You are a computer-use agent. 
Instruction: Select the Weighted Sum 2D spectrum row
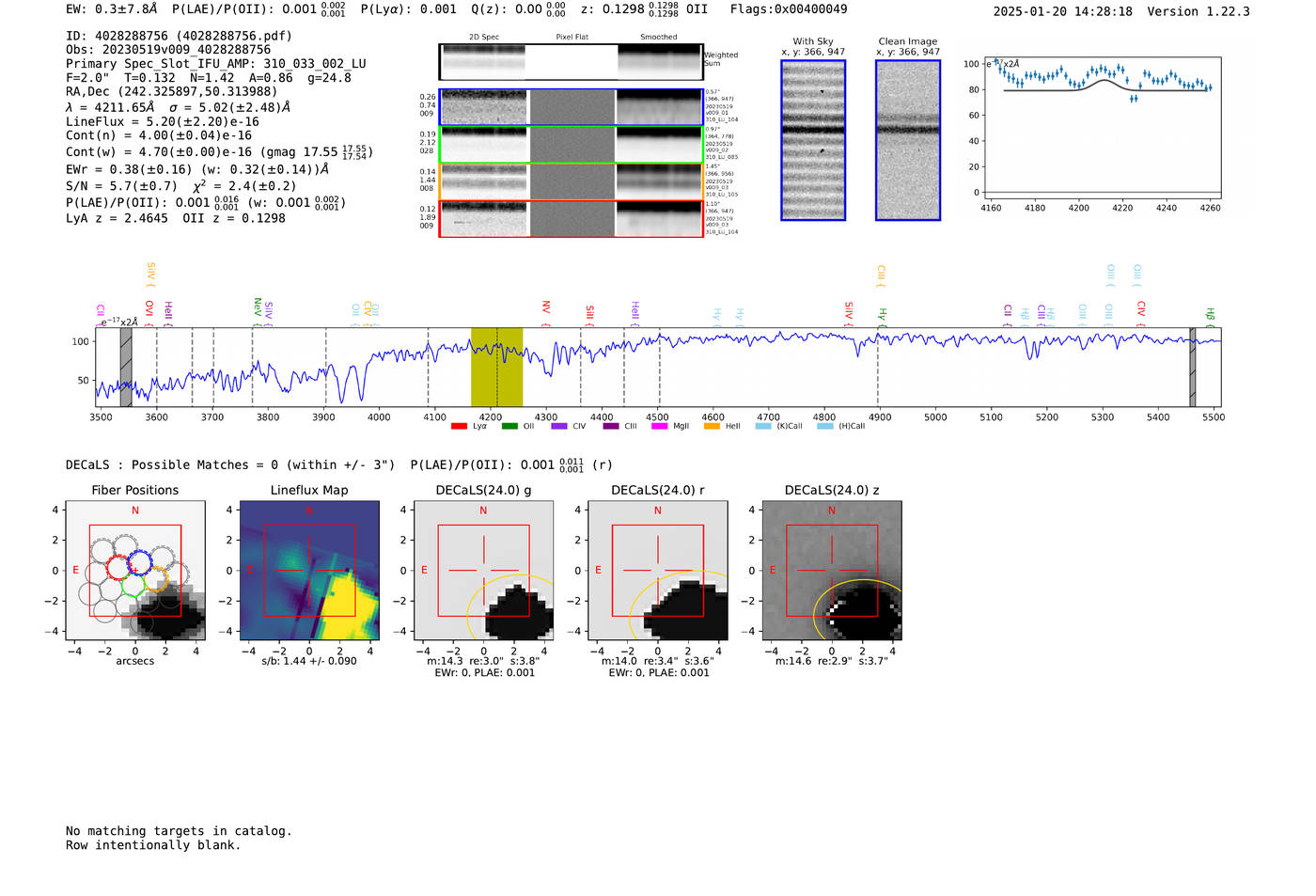[x=571, y=62]
